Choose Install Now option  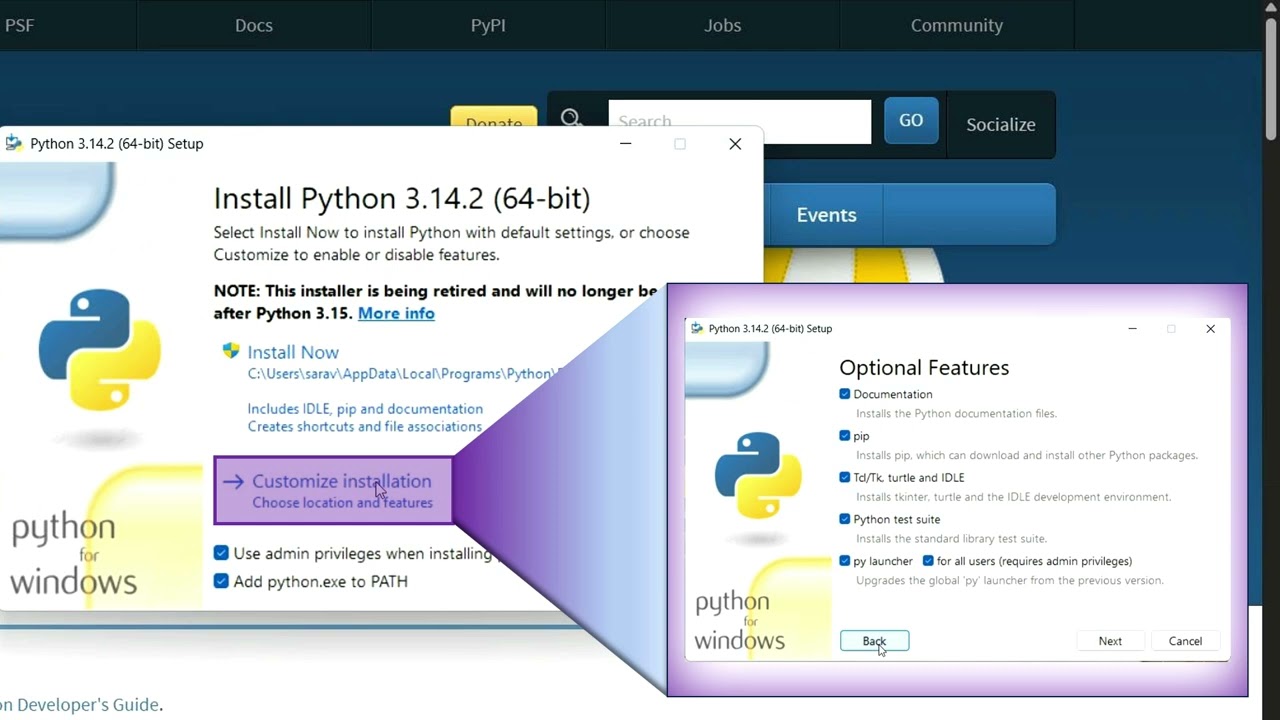click(x=293, y=352)
